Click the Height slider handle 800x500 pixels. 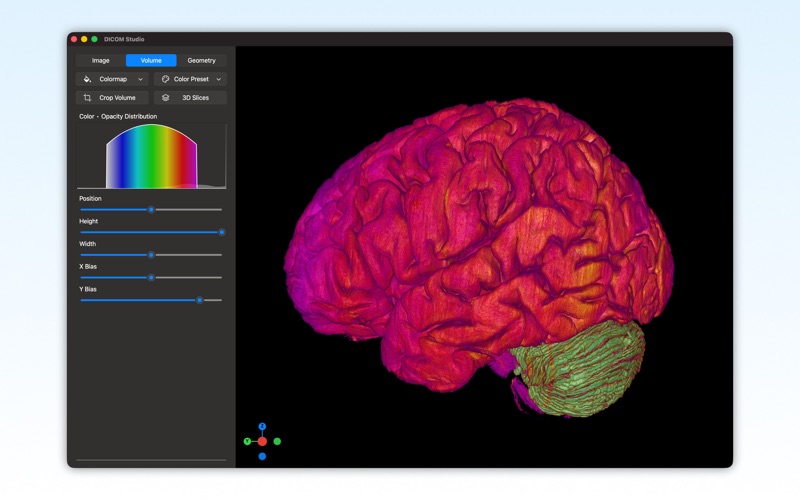click(221, 232)
